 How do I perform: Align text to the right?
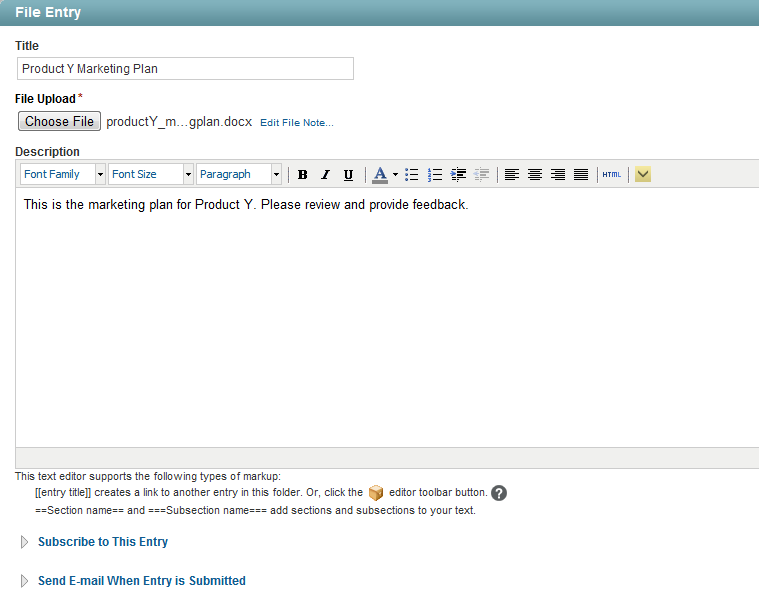click(x=558, y=175)
